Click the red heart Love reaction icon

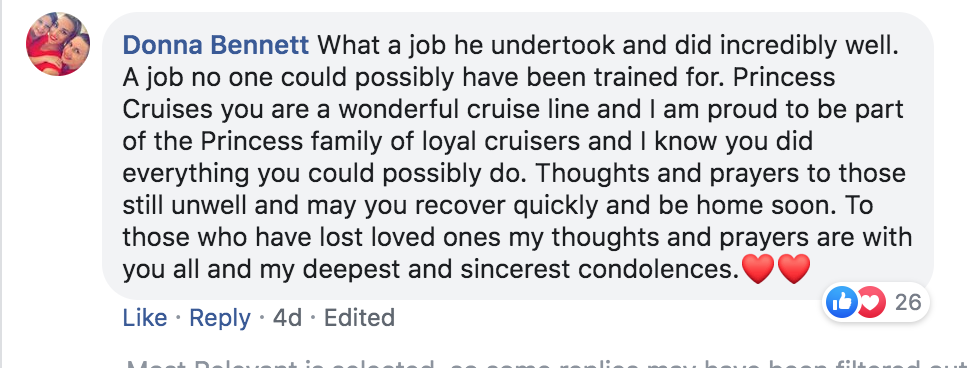click(871, 303)
